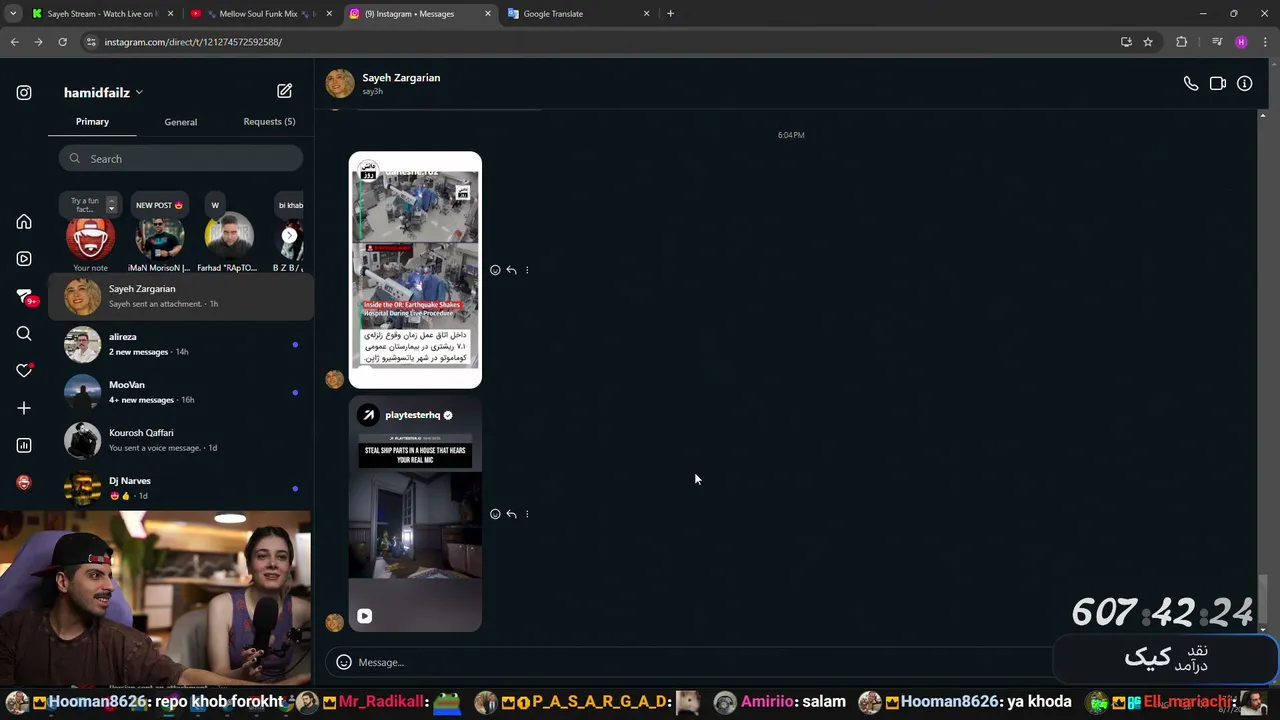This screenshot has height=720, width=1280.
Task: Click the browser address bar
Action: click(x=600, y=42)
